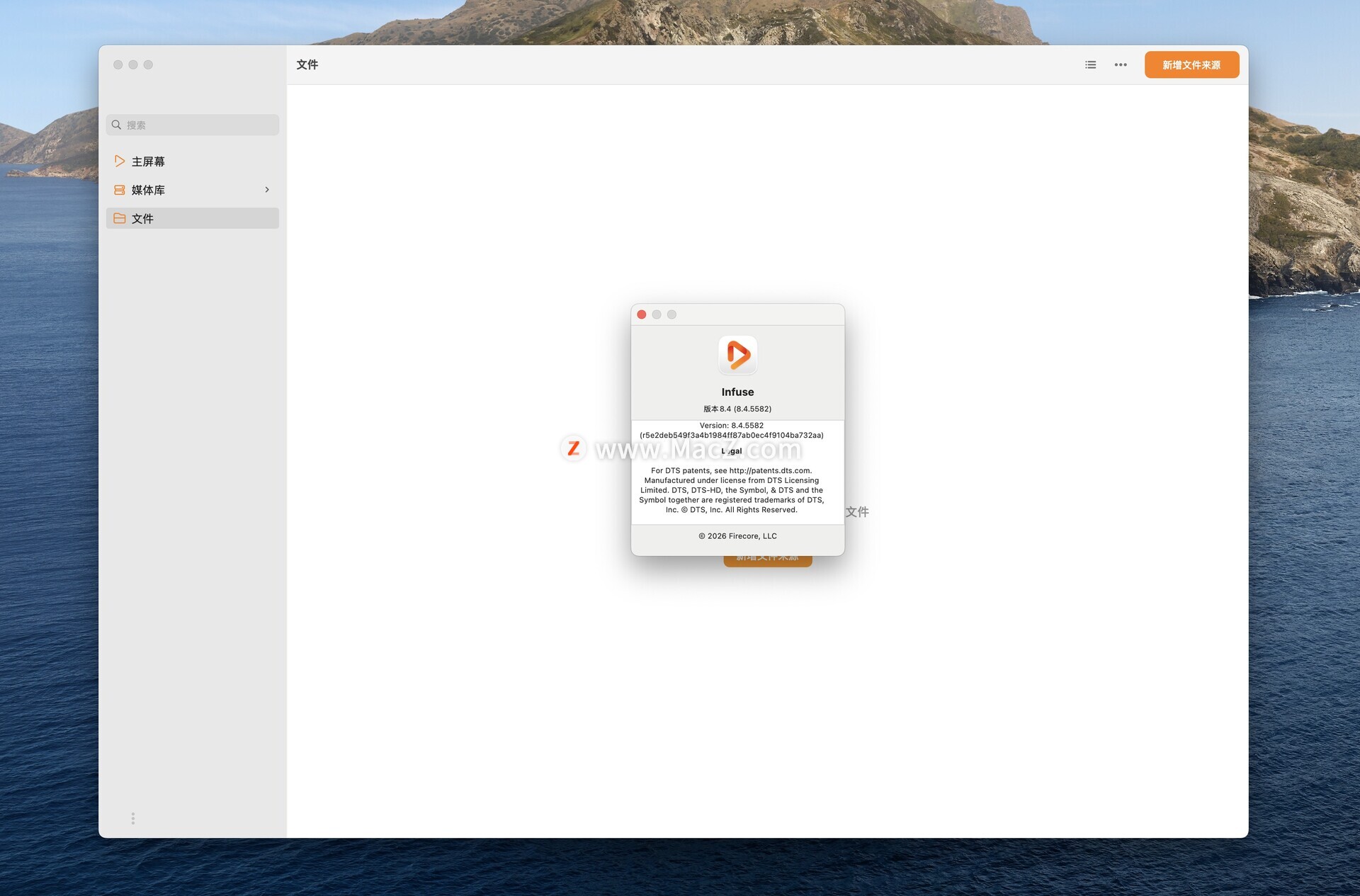Click the 文件 heading in the header bar

(307, 64)
